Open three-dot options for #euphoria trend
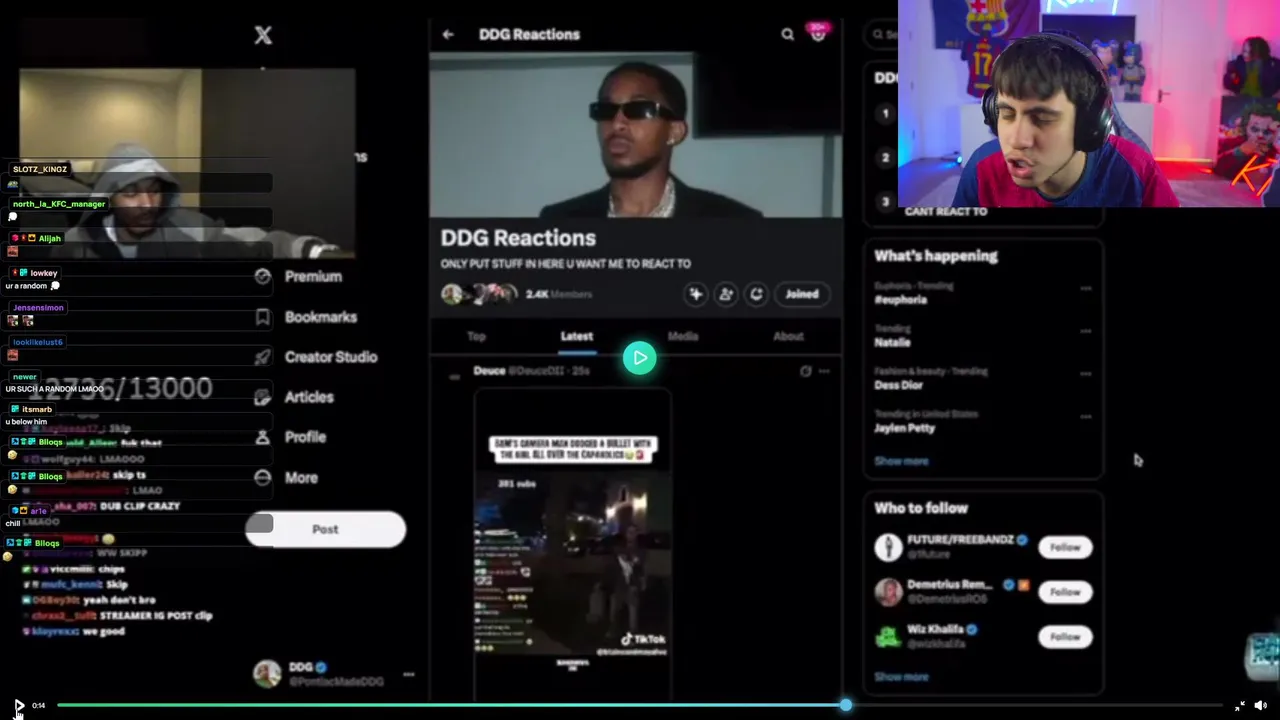Screen dimensions: 1280x720 pos(1086,289)
